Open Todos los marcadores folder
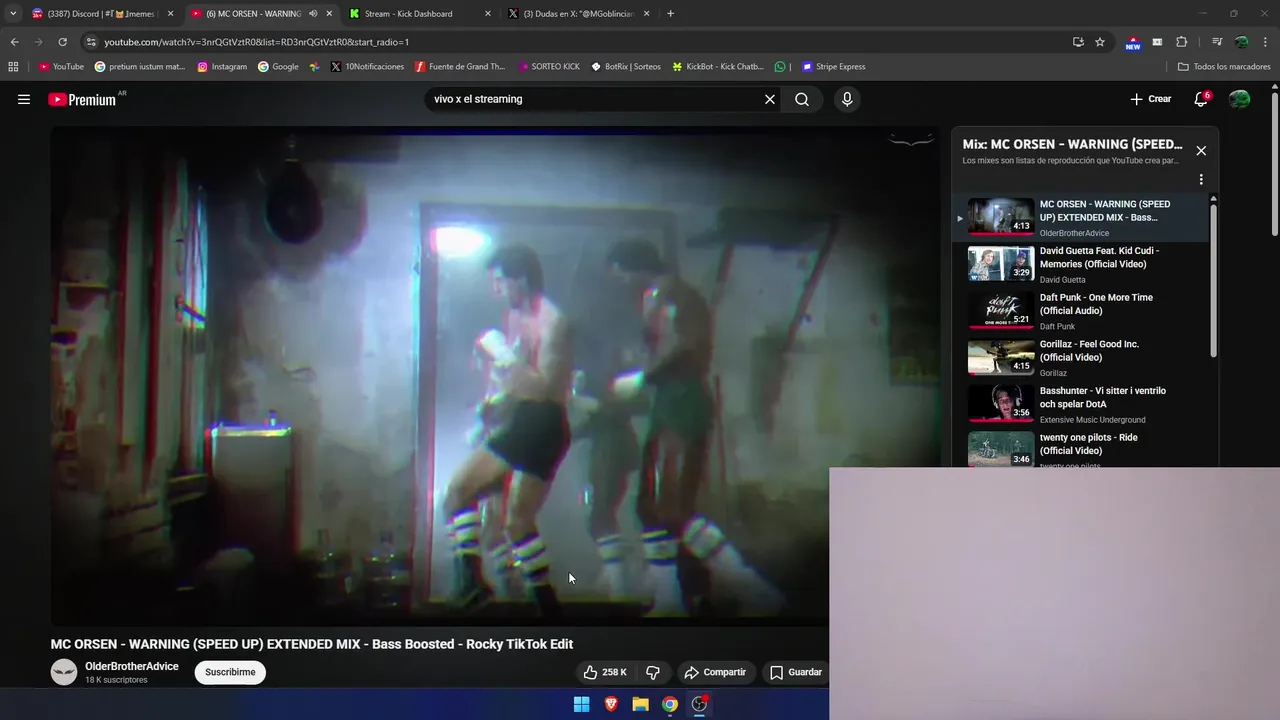1280x720 pixels. coord(1224,67)
